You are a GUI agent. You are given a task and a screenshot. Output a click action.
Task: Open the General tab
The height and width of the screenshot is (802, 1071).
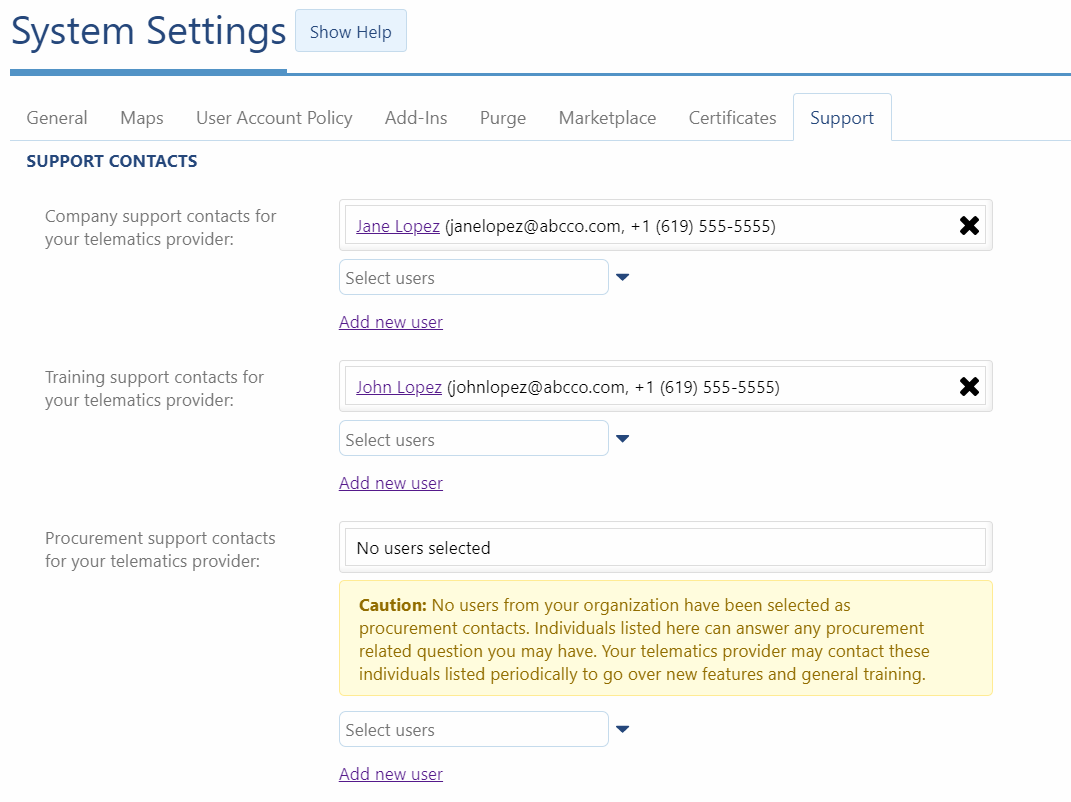[x=57, y=118]
